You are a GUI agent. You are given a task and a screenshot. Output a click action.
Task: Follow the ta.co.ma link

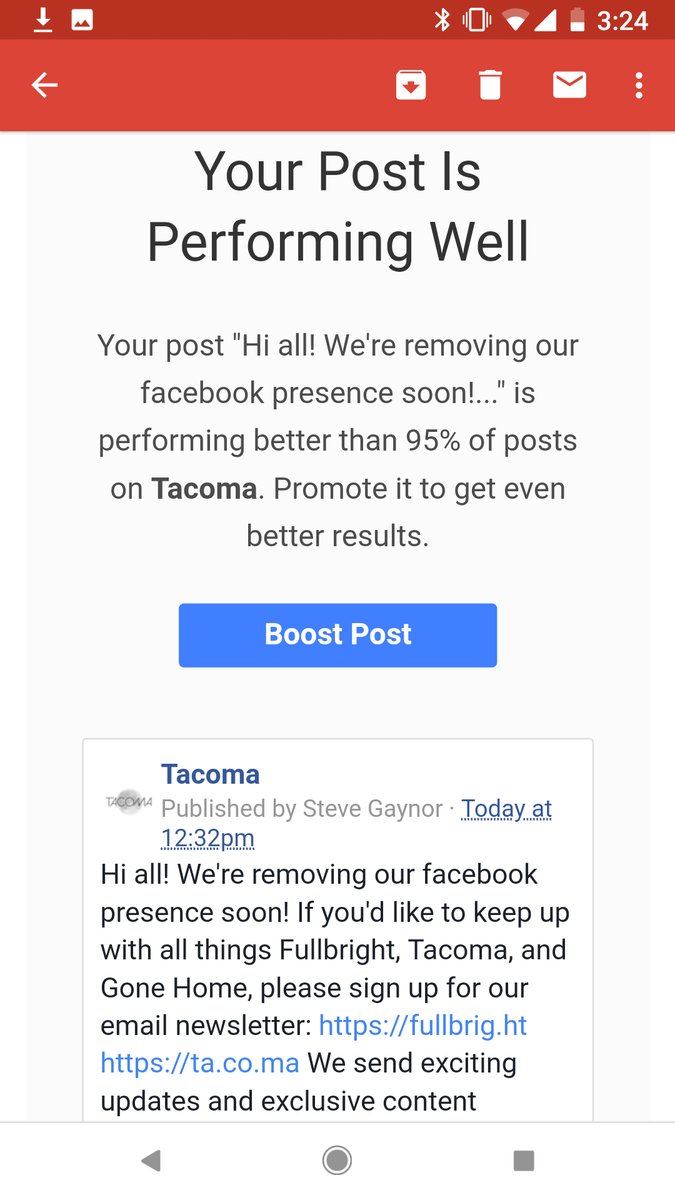[x=200, y=1063]
